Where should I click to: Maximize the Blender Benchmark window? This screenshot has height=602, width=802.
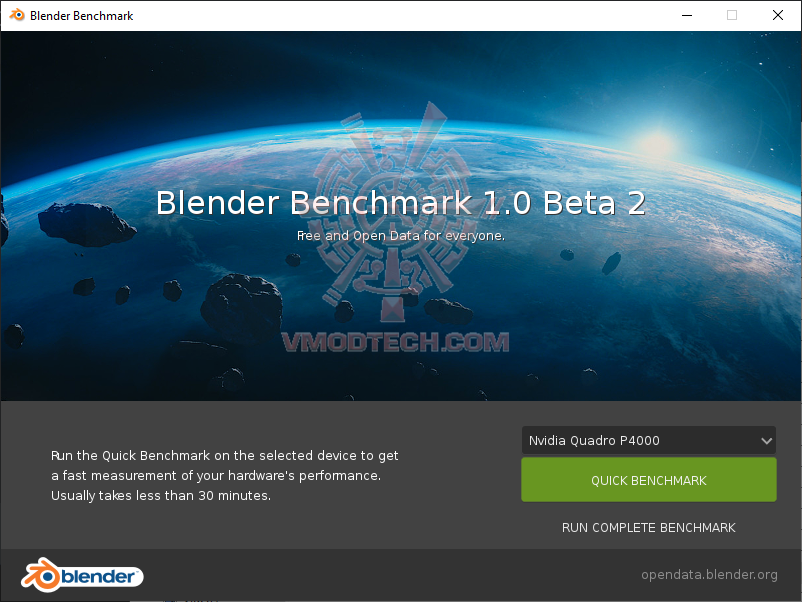[732, 15]
